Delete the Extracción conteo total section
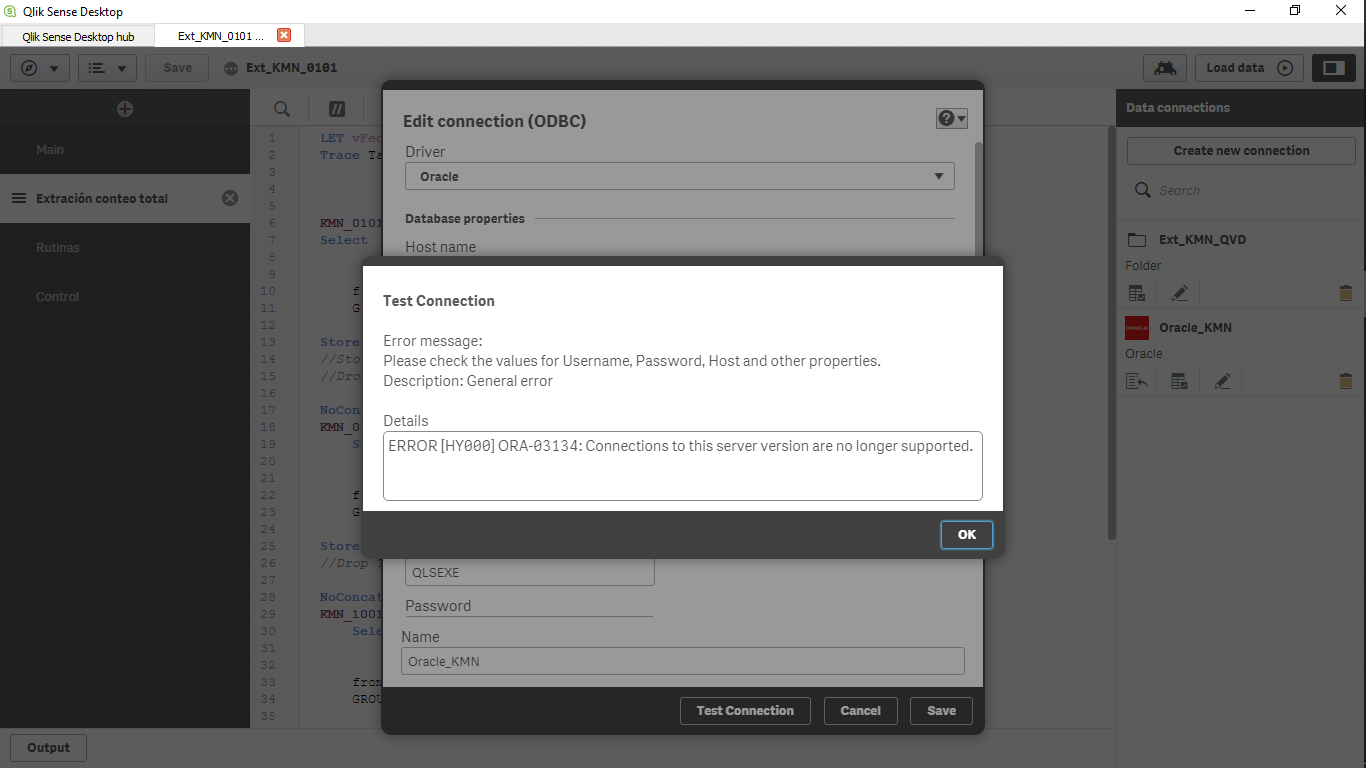This screenshot has width=1366, height=768. (230, 198)
